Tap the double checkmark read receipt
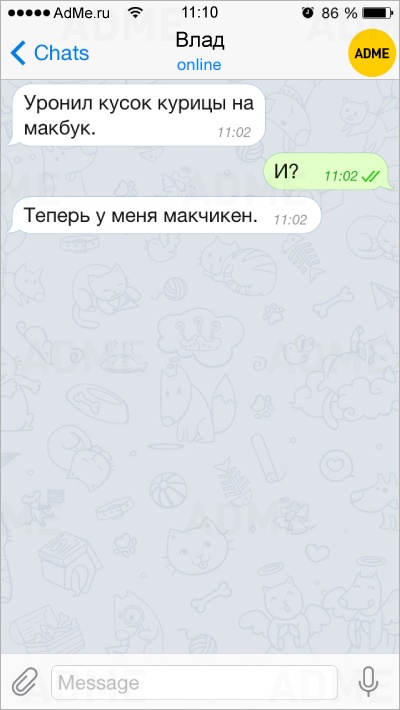Viewport: 400px width, 710px height. [x=371, y=176]
